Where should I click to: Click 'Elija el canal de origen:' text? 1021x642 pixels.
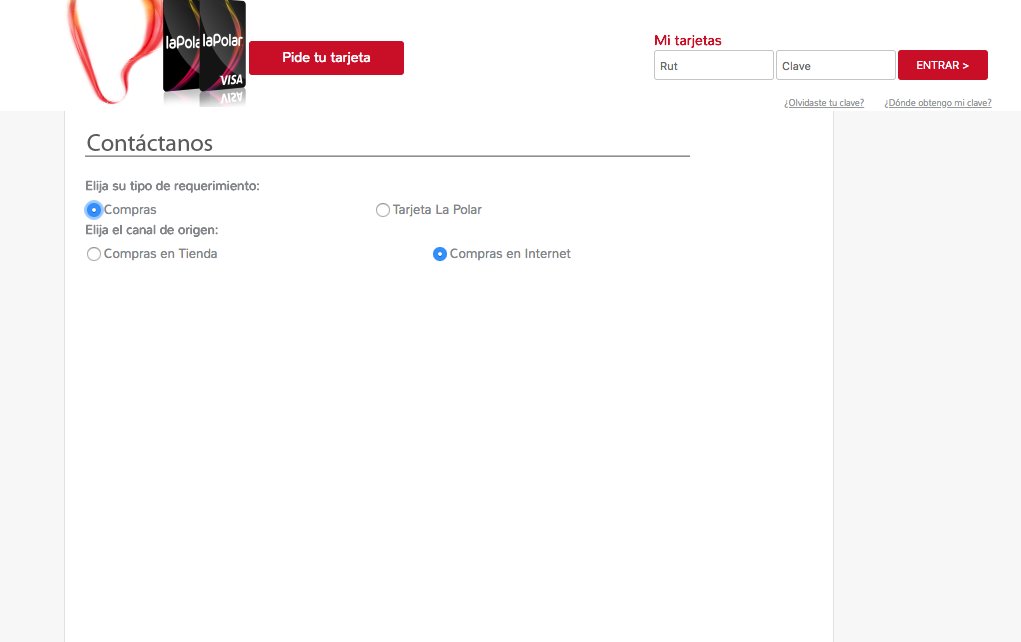(152, 230)
